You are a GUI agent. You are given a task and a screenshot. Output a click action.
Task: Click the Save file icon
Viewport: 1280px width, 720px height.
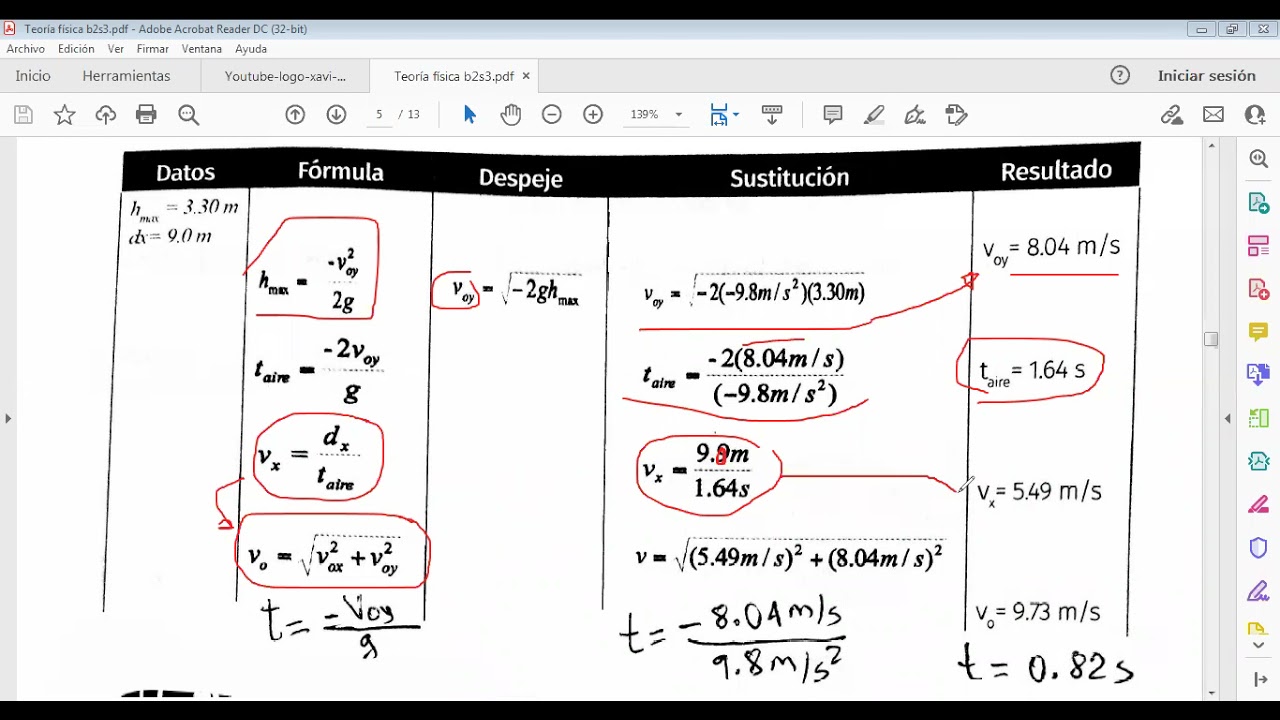coord(23,115)
